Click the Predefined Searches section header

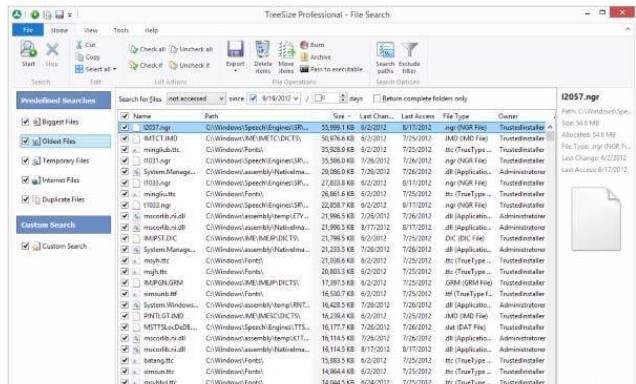pos(64,100)
